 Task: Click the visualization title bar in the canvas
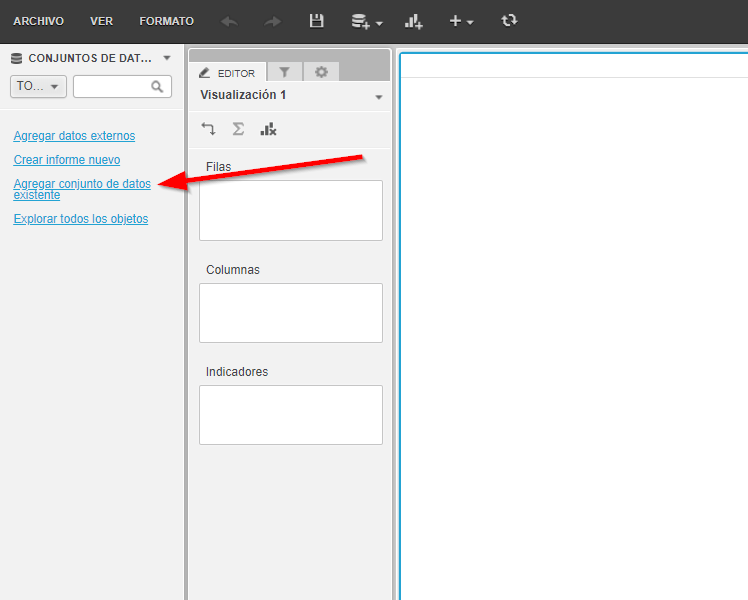pyautogui.click(x=574, y=66)
